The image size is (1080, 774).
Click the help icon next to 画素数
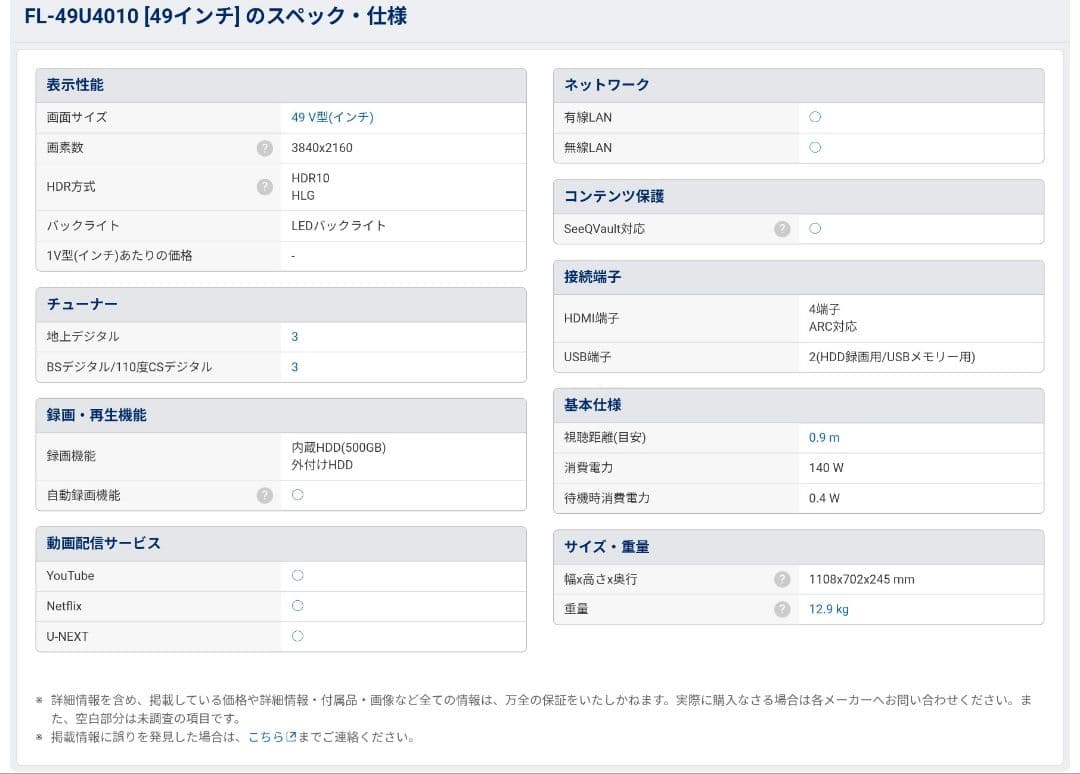point(264,147)
